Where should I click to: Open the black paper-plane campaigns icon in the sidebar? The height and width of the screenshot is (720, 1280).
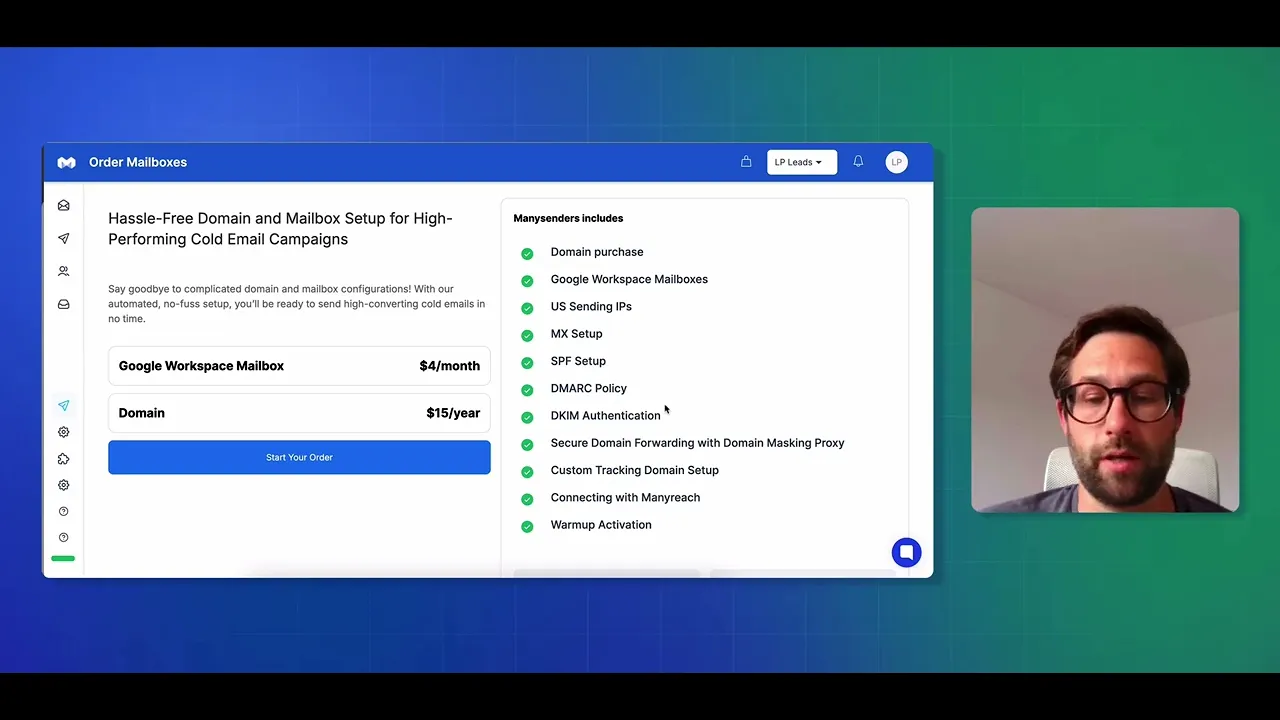tap(64, 238)
